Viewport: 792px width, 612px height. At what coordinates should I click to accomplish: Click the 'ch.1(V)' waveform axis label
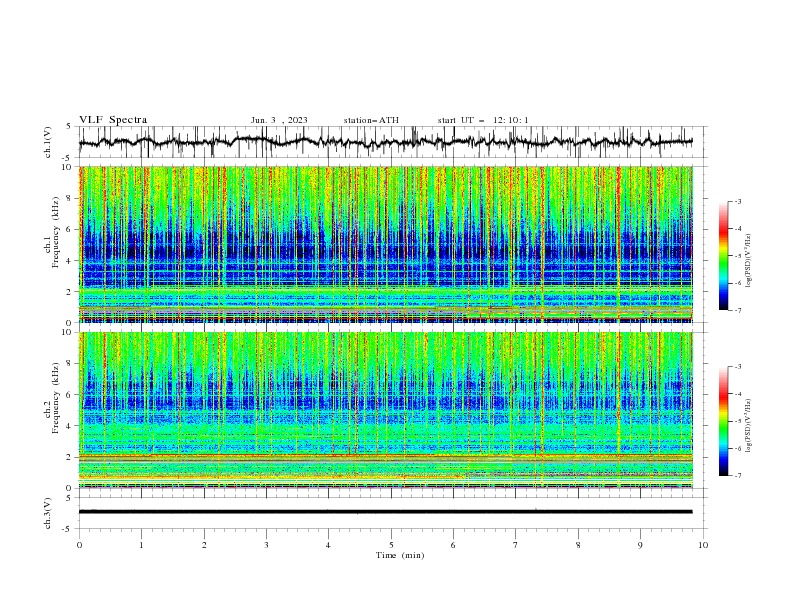48,142
